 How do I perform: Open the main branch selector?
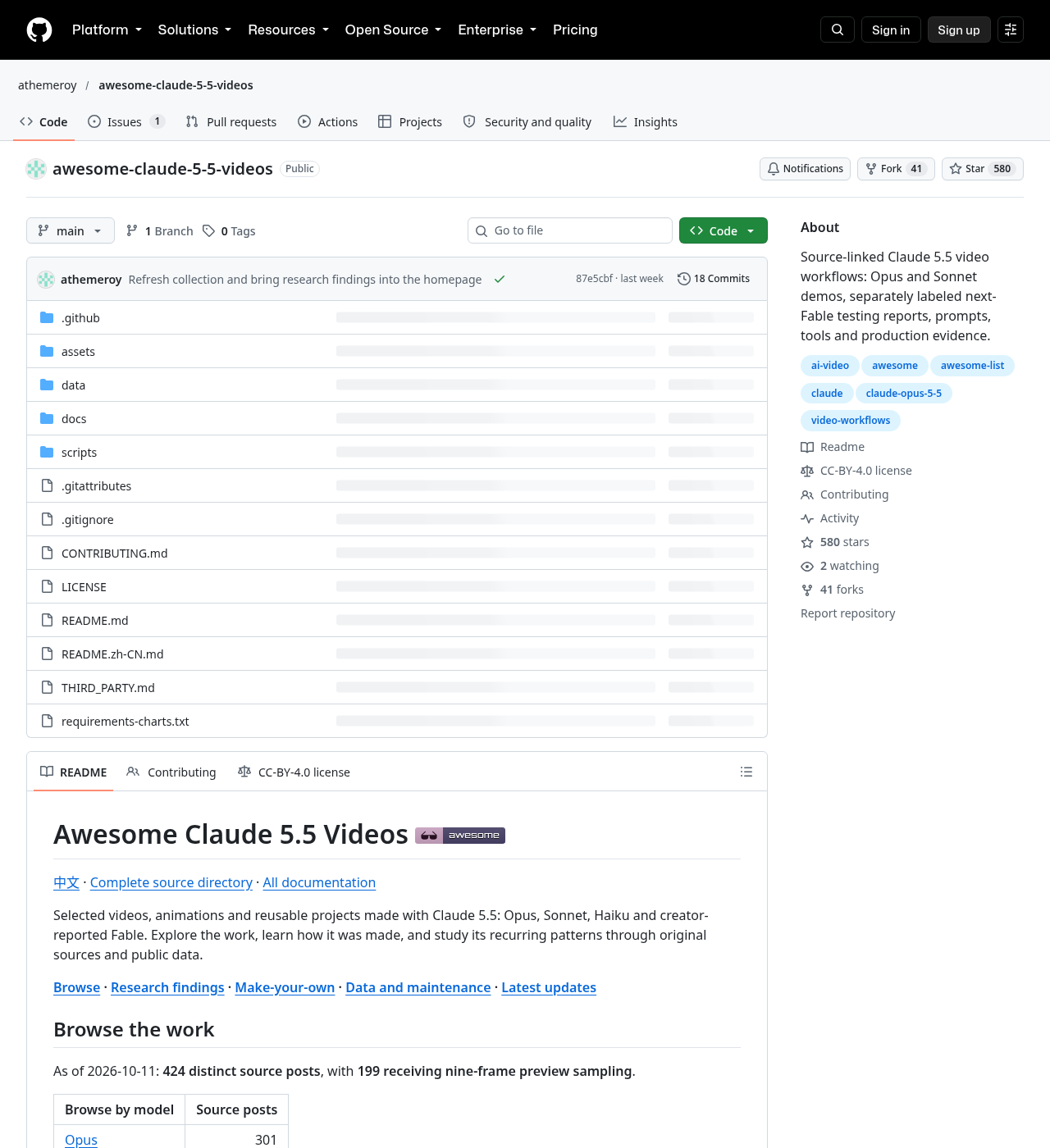point(71,231)
